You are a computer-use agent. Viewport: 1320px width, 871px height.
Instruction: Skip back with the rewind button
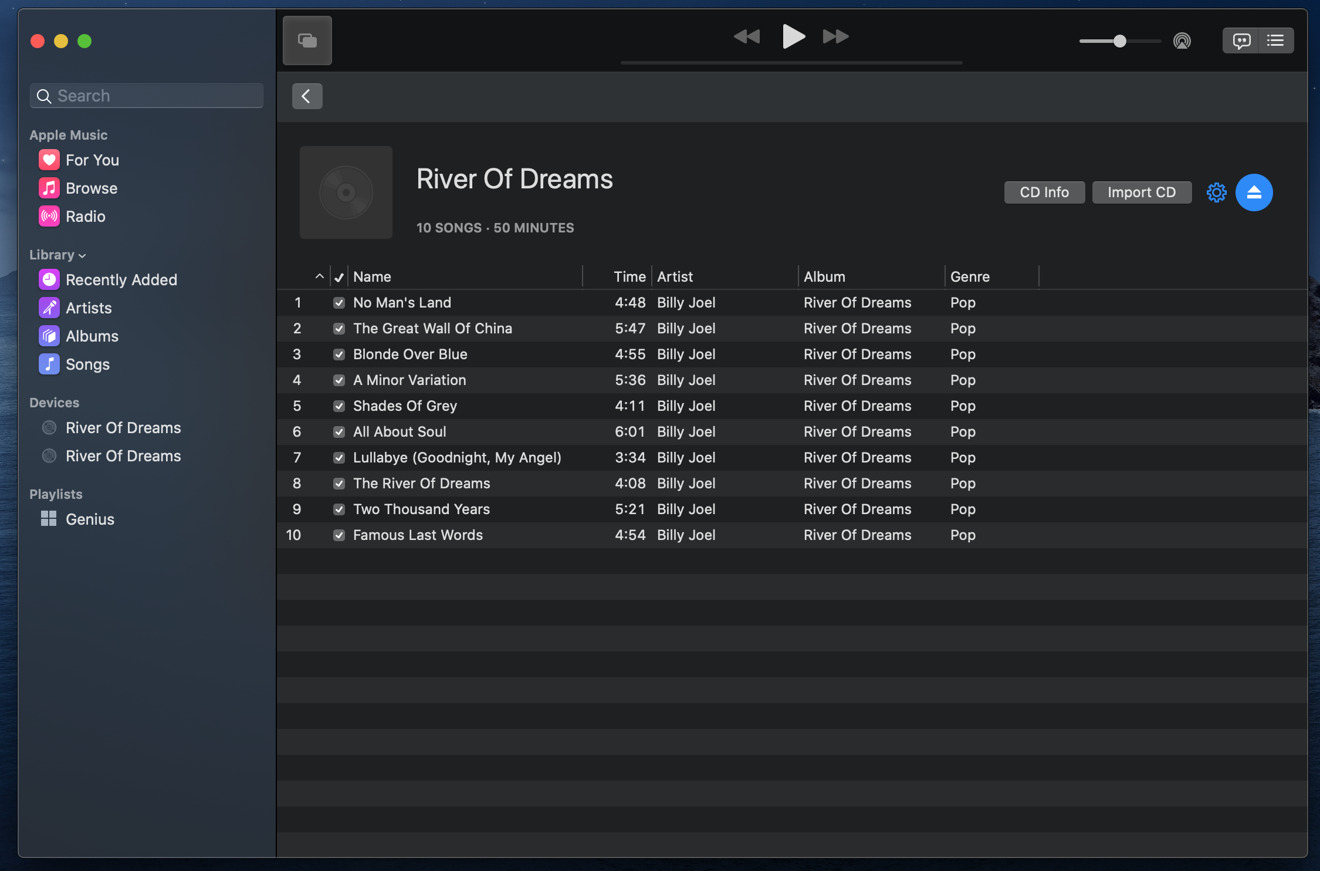tap(746, 37)
